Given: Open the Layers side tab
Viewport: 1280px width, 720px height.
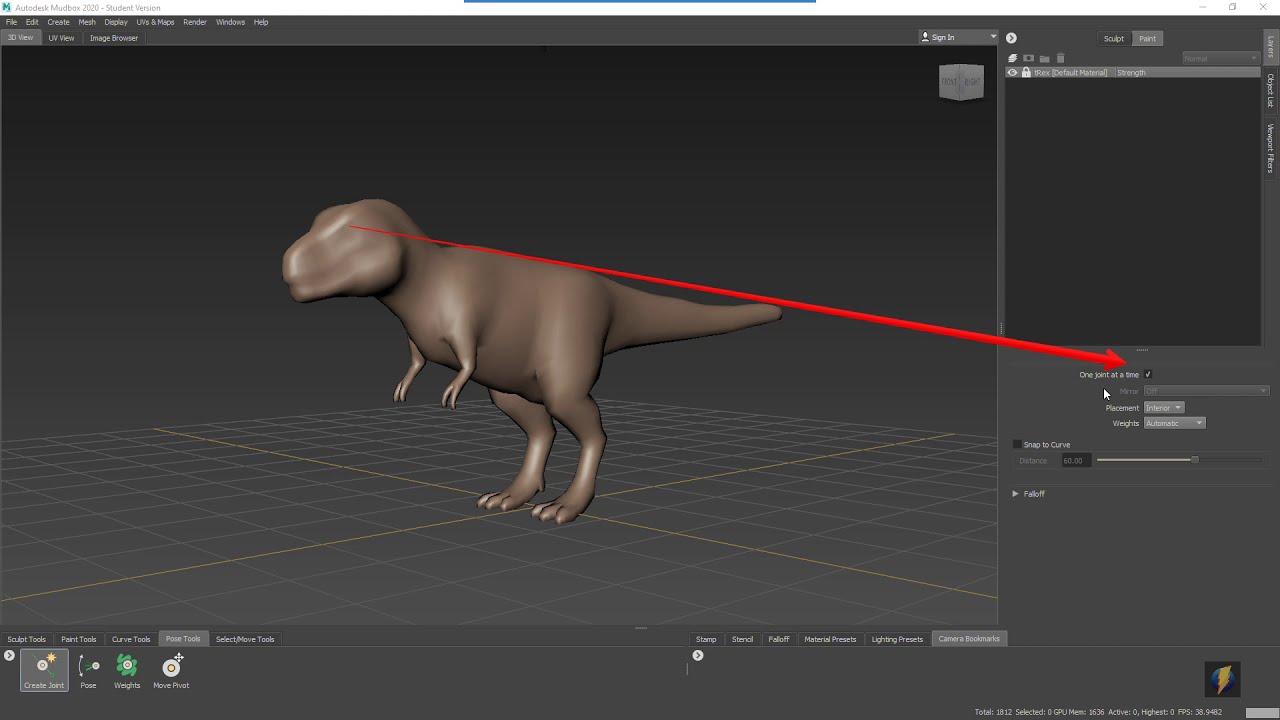Looking at the screenshot, I should (x=1271, y=47).
